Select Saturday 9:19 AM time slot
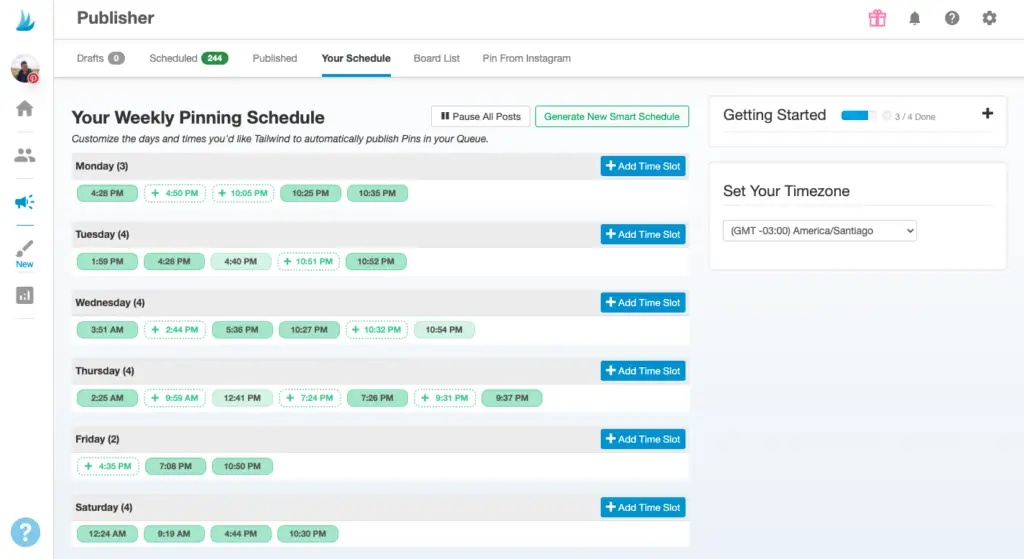Screen dimensions: 1024x559 tap(174, 534)
